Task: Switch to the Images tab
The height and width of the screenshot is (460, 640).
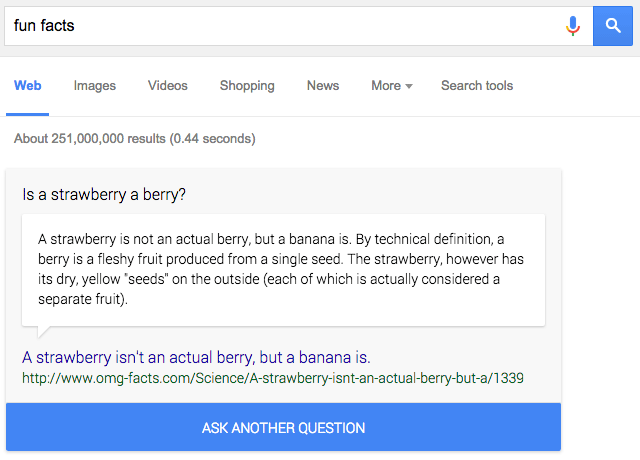Action: point(94,86)
